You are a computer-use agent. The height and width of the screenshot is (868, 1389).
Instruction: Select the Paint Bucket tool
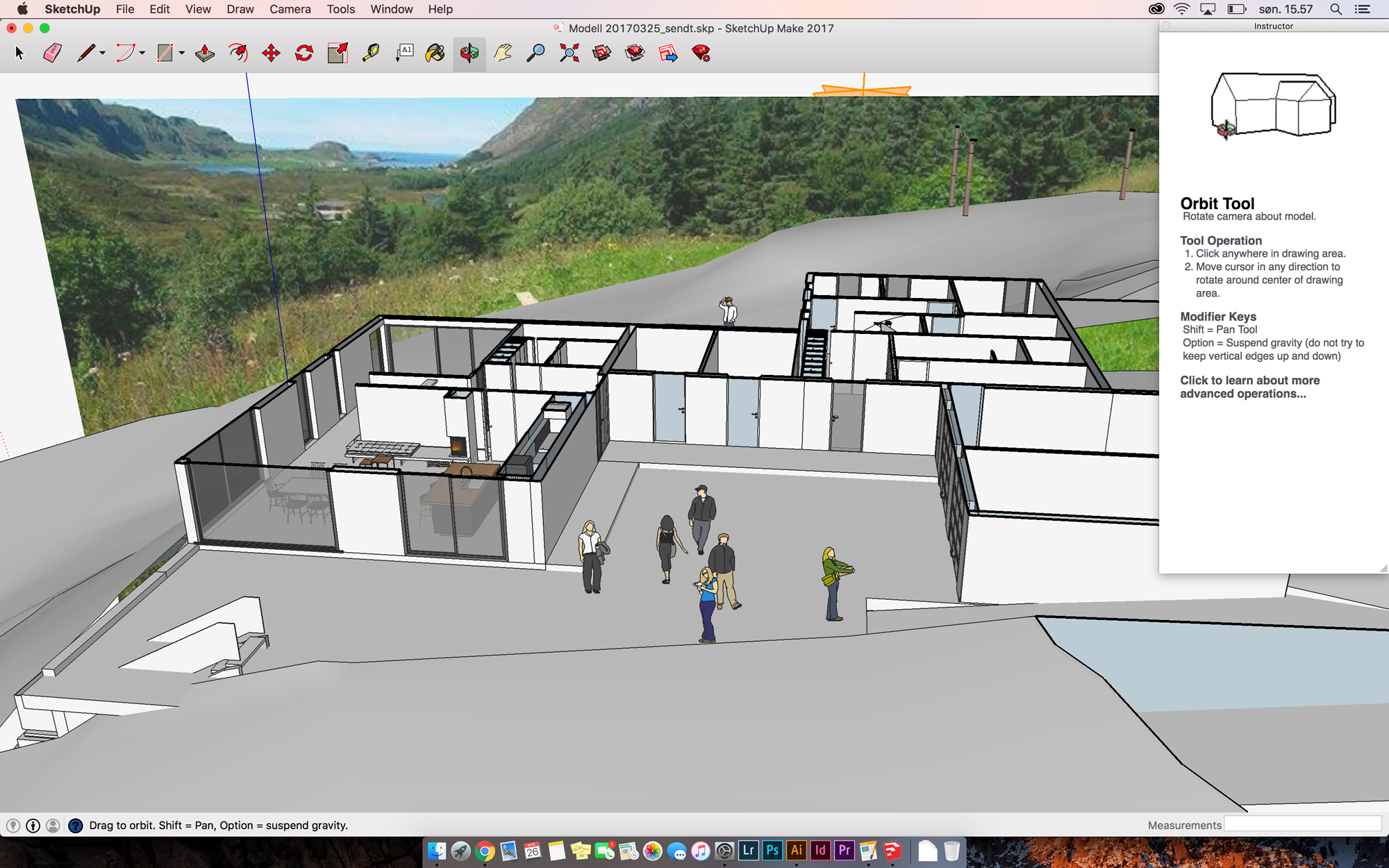(435, 53)
